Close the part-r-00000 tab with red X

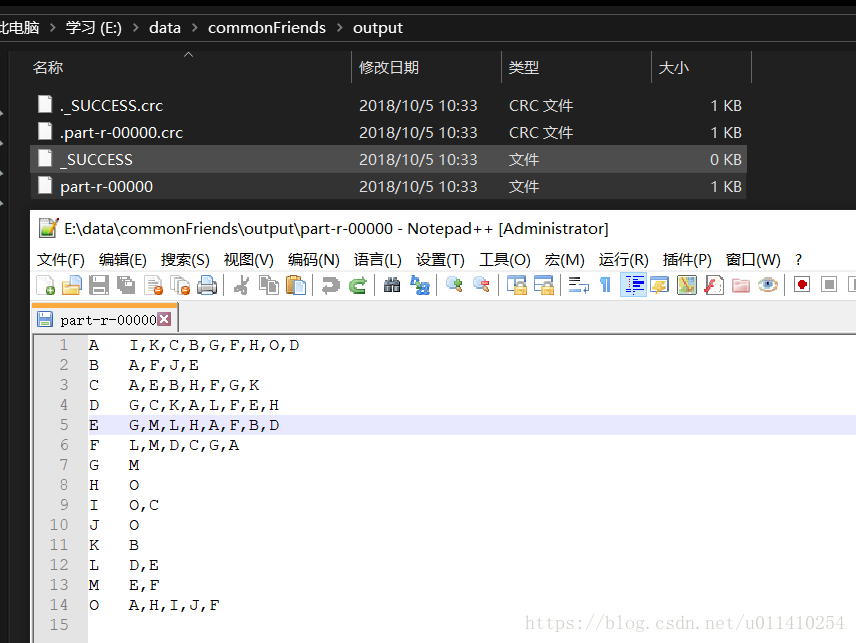(x=164, y=319)
